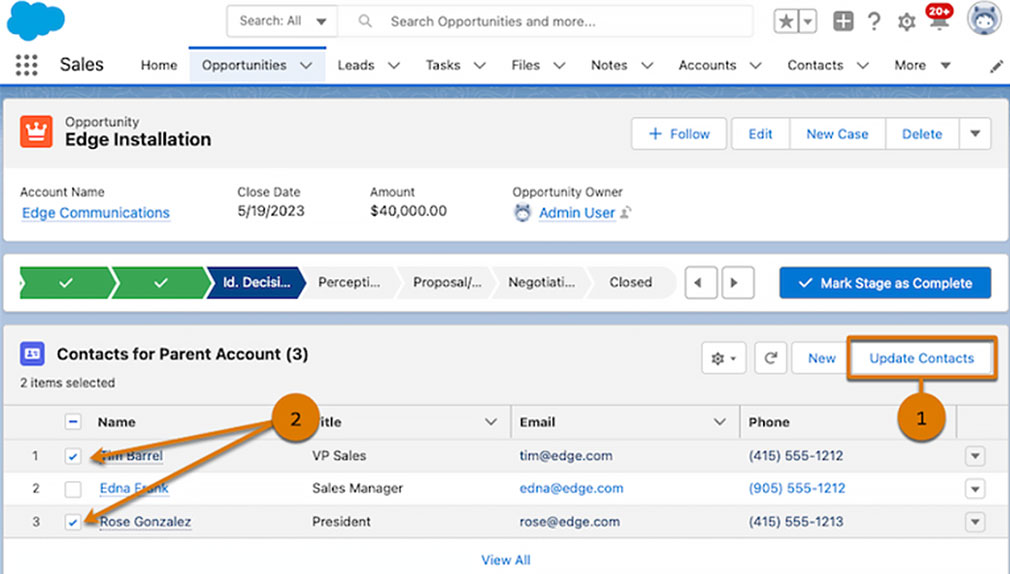Open the Leads tab
This screenshot has height=574, width=1010.
[355, 65]
